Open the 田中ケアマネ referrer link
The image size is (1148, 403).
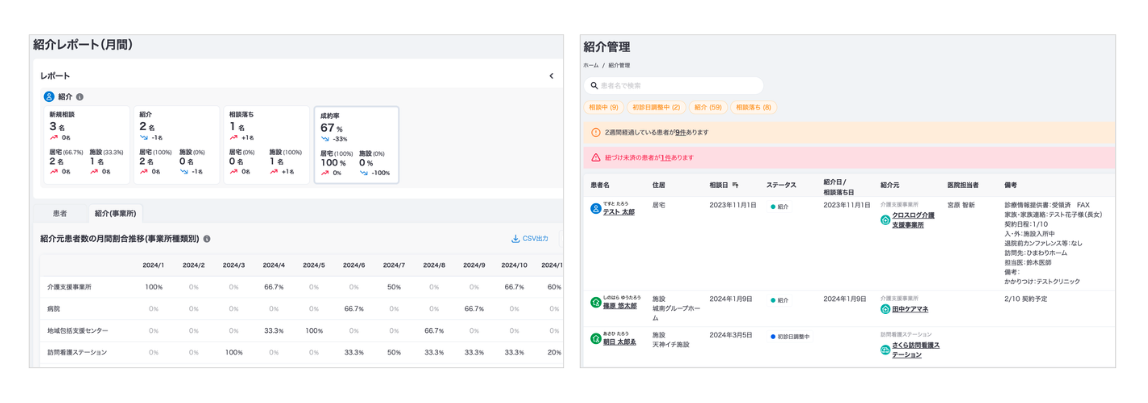(x=910, y=309)
